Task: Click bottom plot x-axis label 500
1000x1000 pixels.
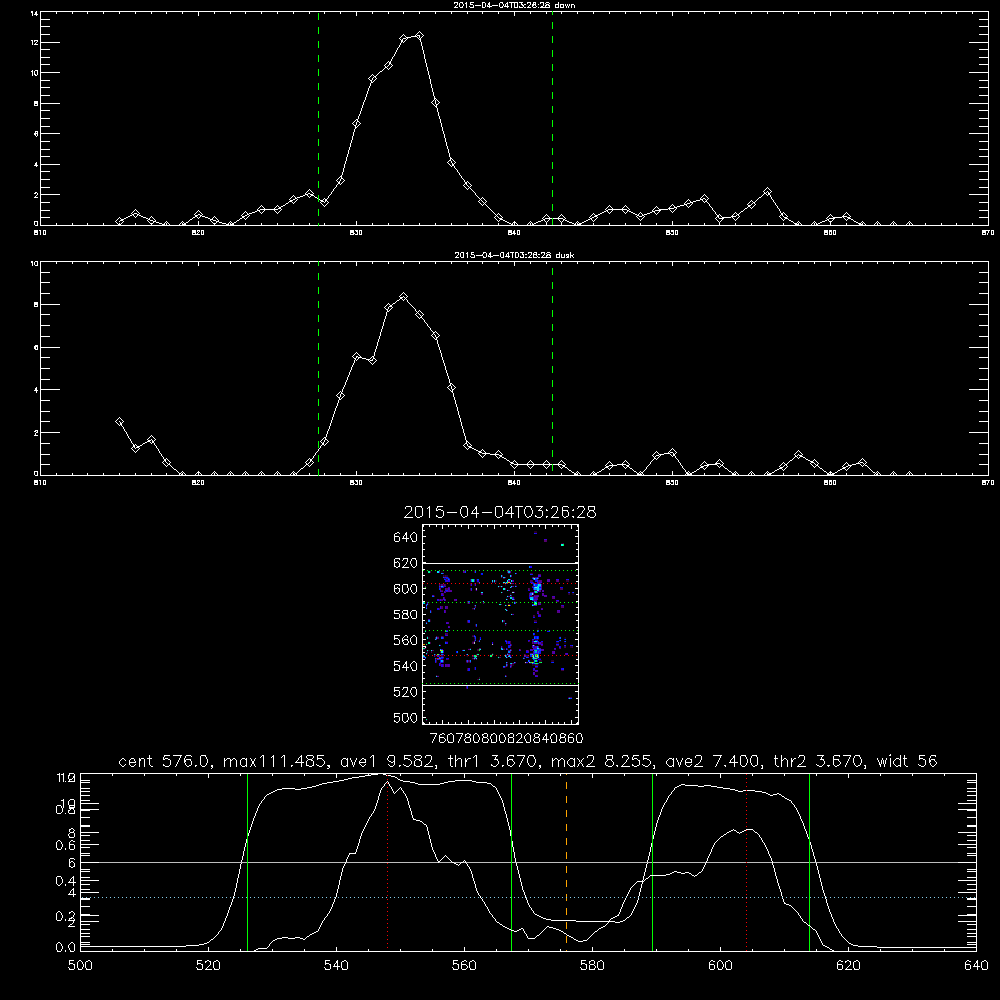Action: pos(80,966)
